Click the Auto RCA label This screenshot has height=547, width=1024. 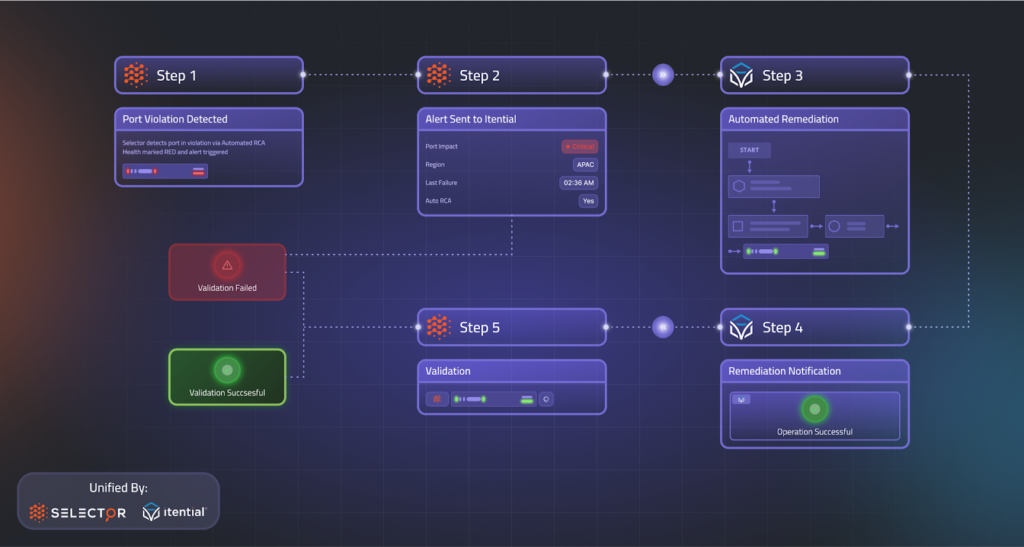438,201
